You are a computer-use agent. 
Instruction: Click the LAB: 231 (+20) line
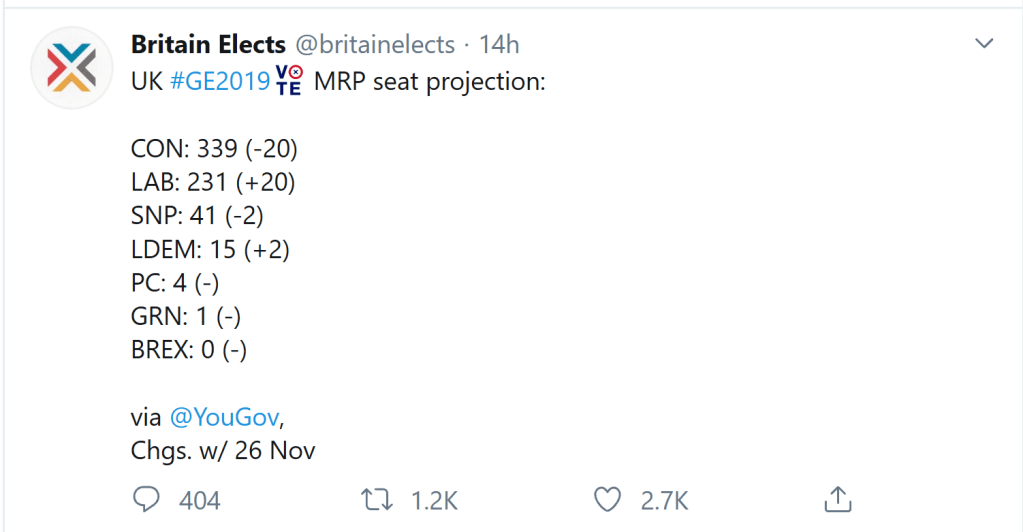(x=213, y=182)
